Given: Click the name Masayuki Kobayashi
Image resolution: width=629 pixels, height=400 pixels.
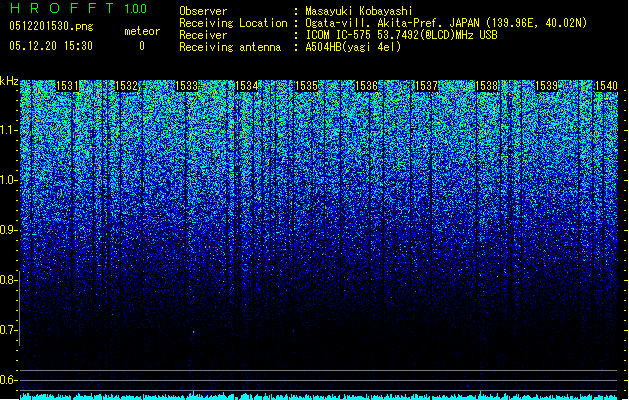Looking at the screenshot, I should pos(359,11).
